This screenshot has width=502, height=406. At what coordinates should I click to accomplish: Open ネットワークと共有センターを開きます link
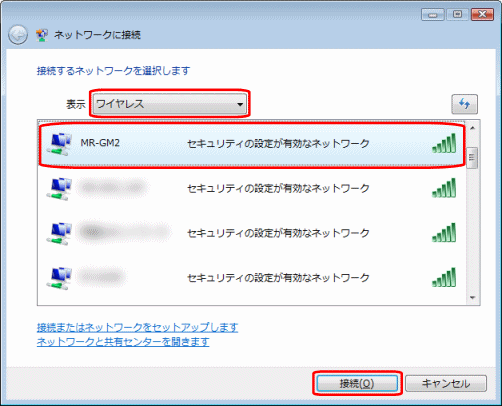[x=123, y=342]
